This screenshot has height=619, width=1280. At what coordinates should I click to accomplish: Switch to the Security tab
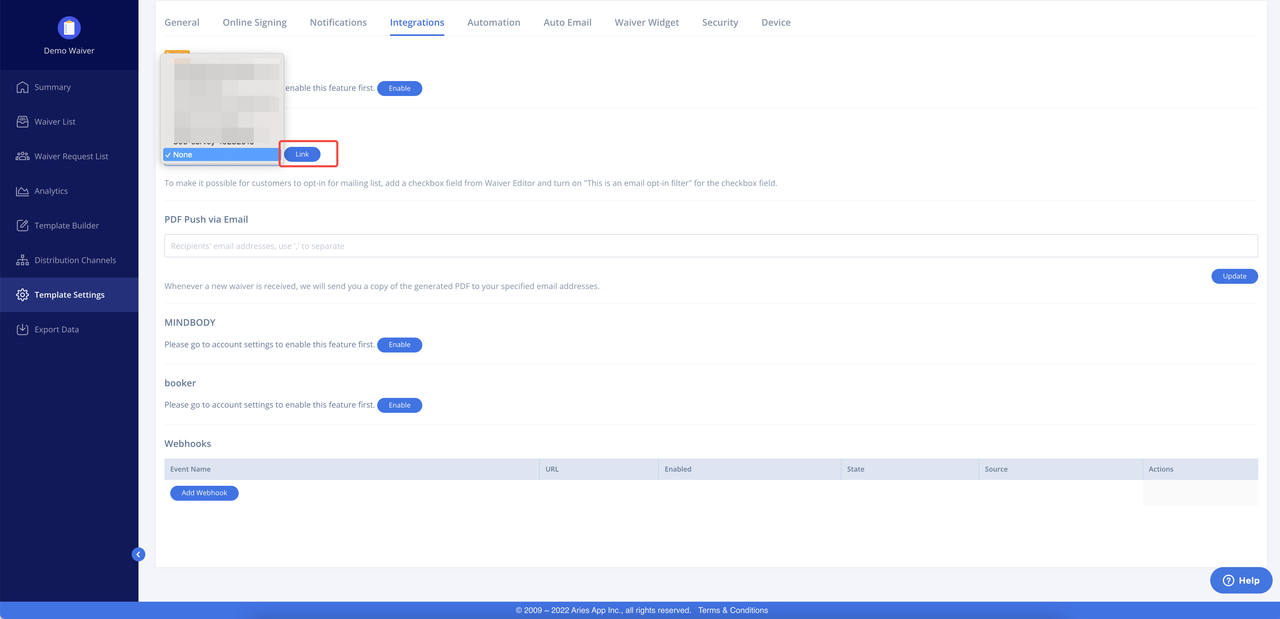click(720, 22)
